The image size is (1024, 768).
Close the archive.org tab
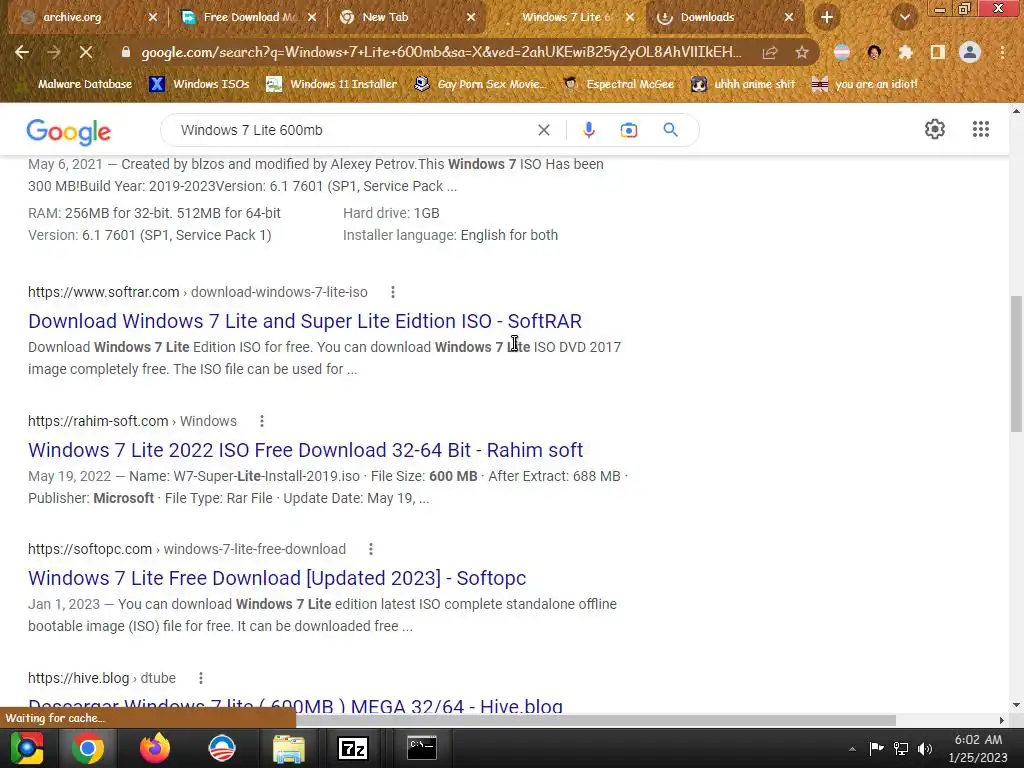pos(153,17)
